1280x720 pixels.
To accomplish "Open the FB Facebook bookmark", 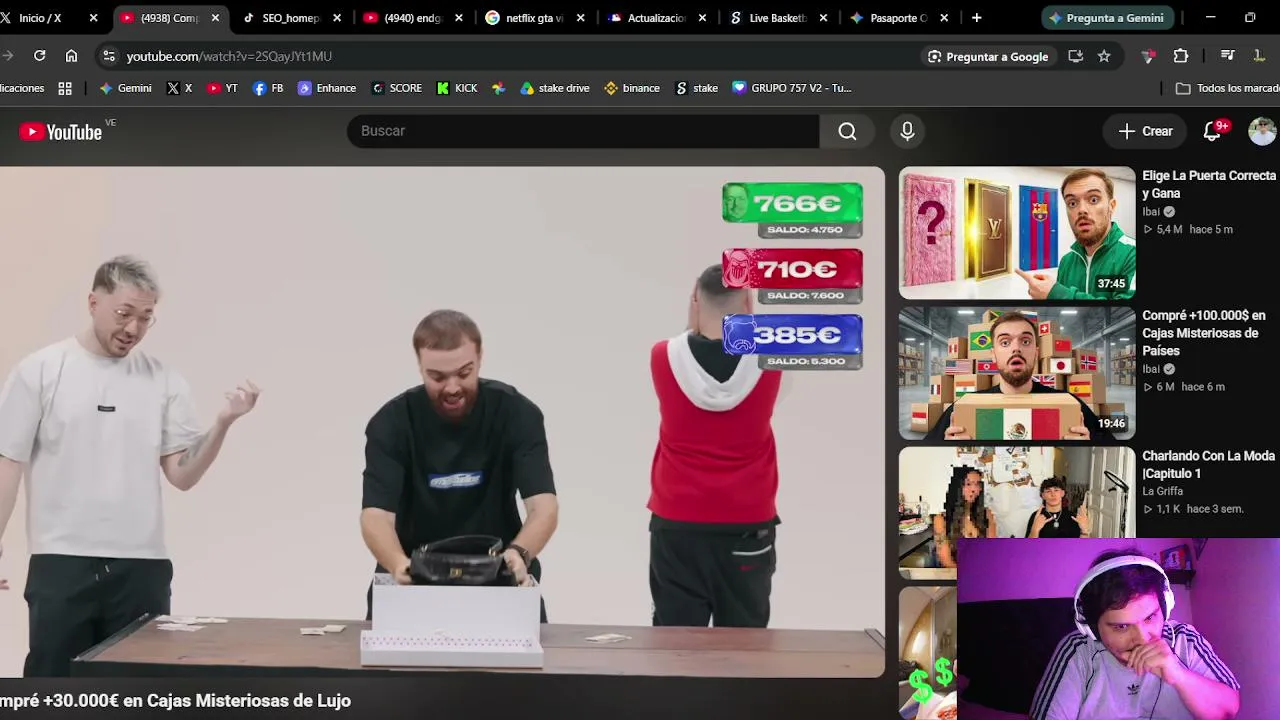I will 268,88.
